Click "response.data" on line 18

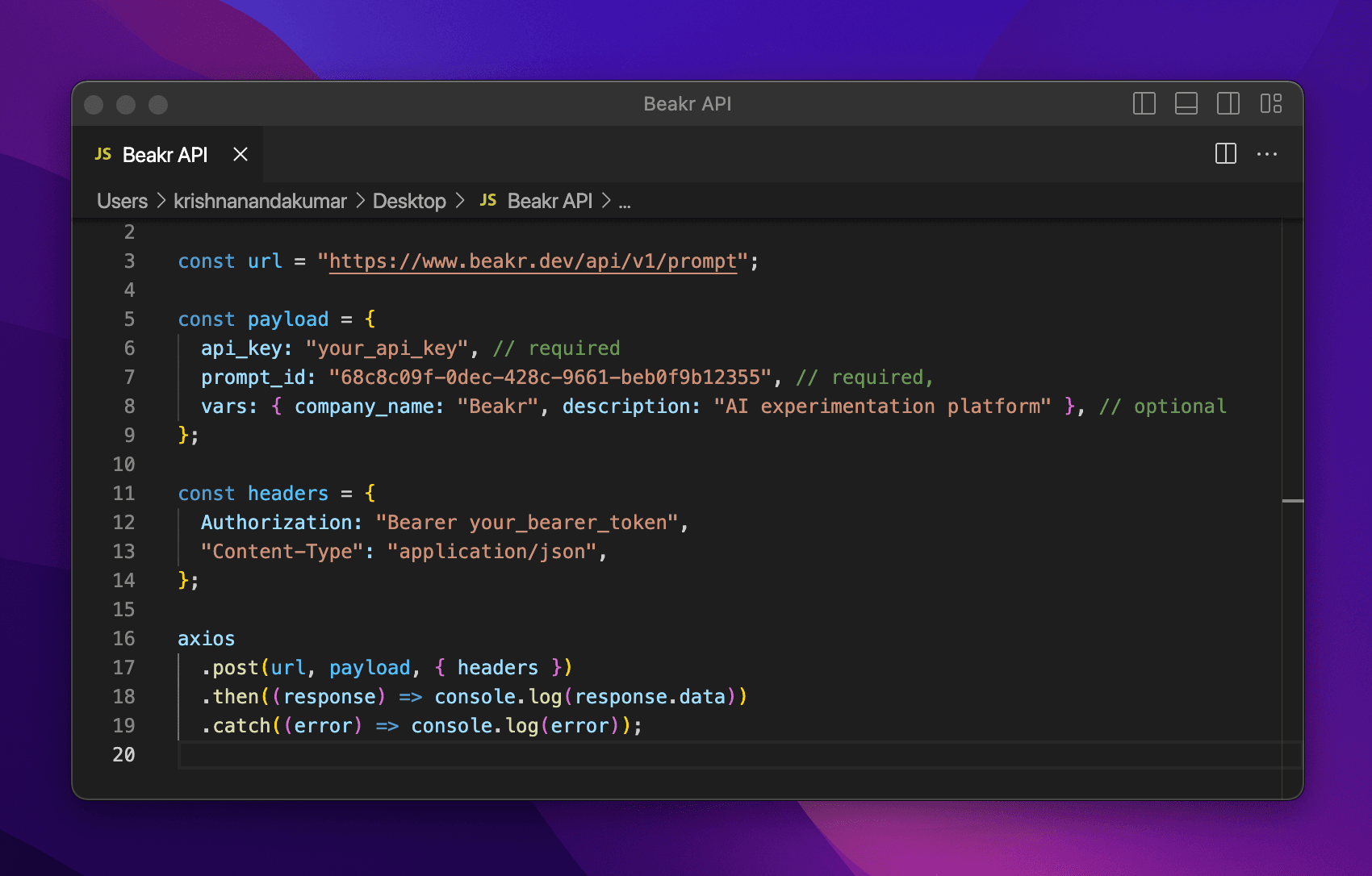tap(650, 697)
